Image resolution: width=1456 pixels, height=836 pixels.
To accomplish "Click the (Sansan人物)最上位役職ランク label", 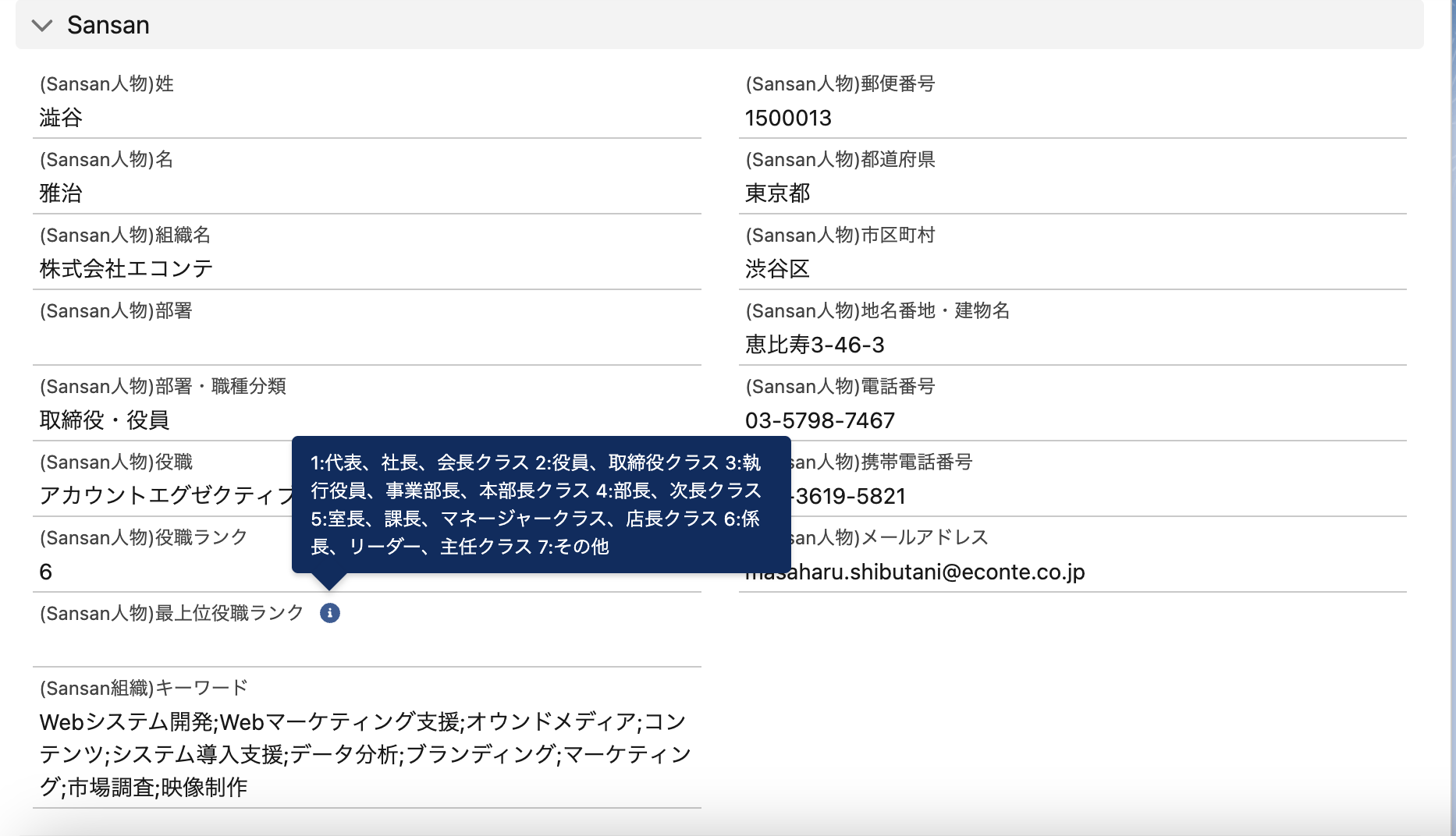I will 172,613.
